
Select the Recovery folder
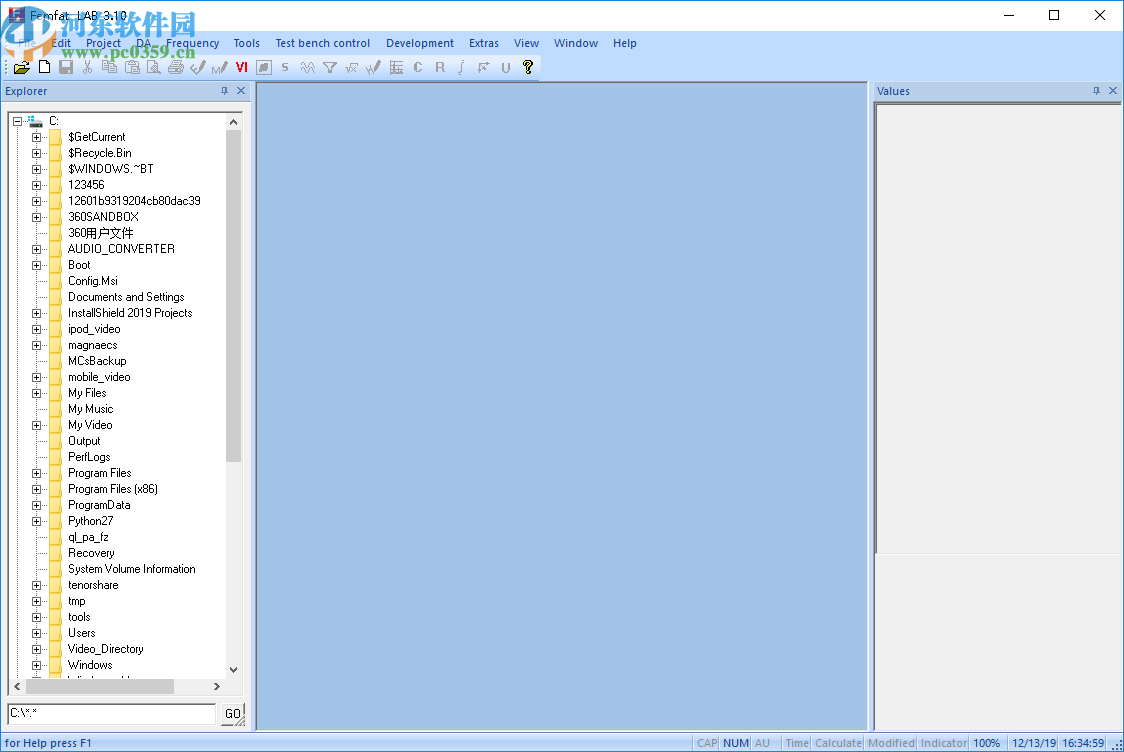[x=91, y=553]
